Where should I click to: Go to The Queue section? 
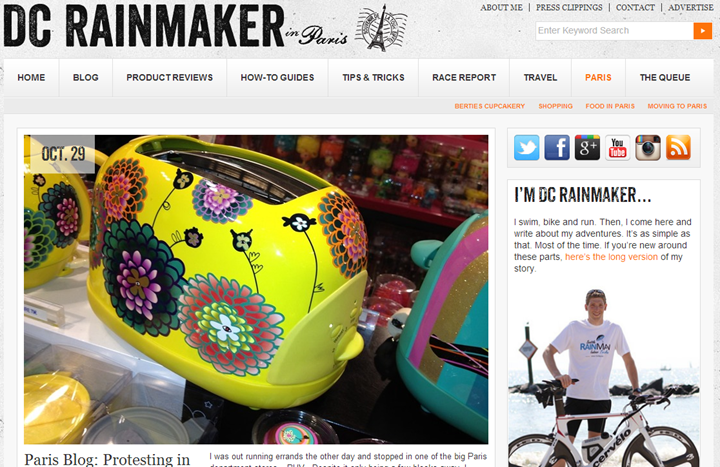(x=665, y=78)
